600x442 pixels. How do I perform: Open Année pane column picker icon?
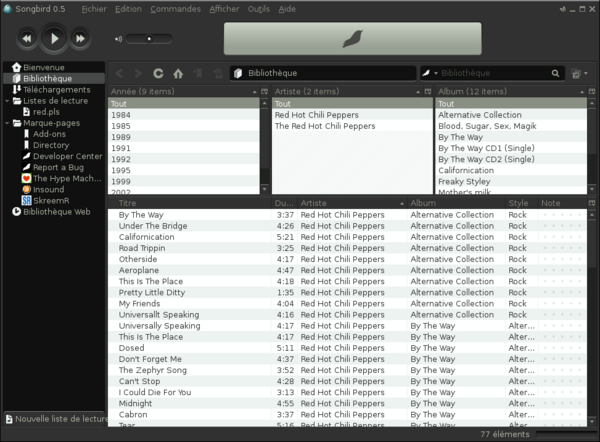click(264, 91)
